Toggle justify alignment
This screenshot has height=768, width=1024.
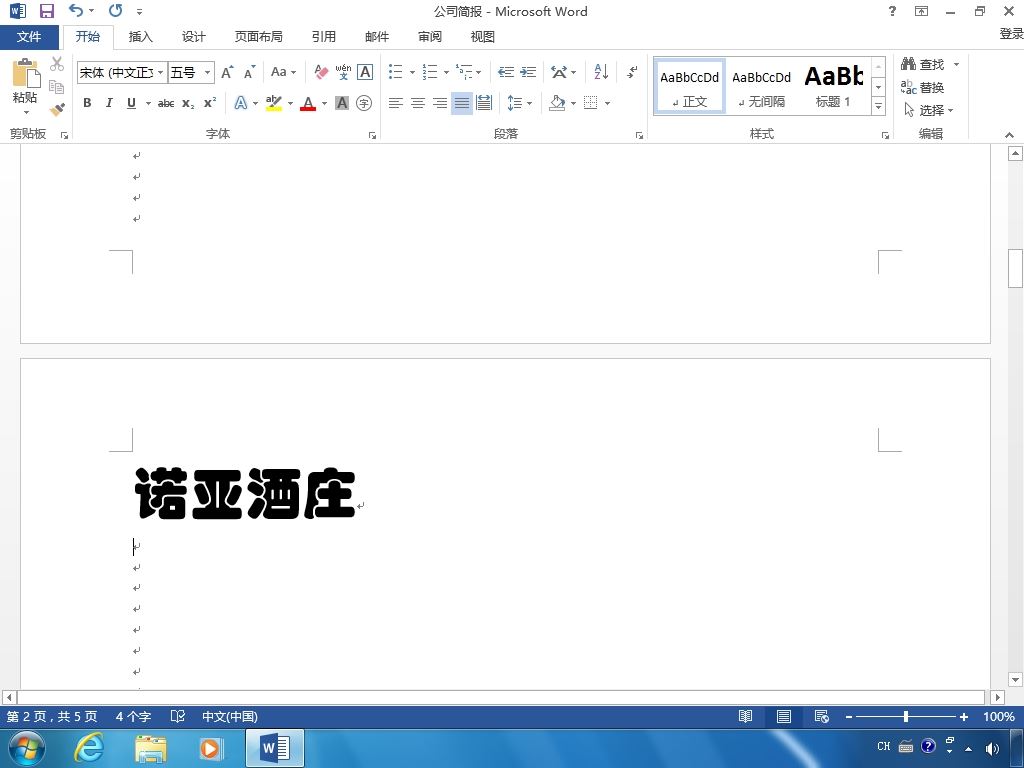pyautogui.click(x=462, y=103)
